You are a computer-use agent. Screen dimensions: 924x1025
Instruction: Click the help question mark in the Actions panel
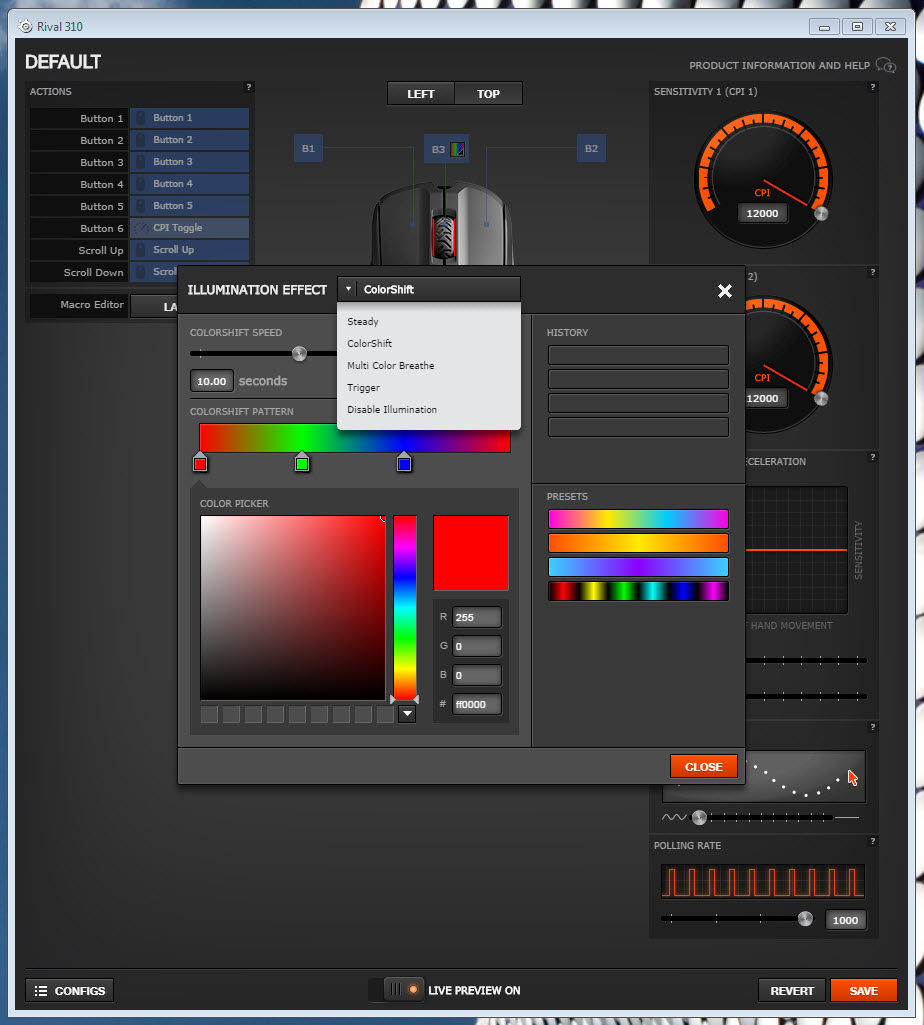click(248, 87)
